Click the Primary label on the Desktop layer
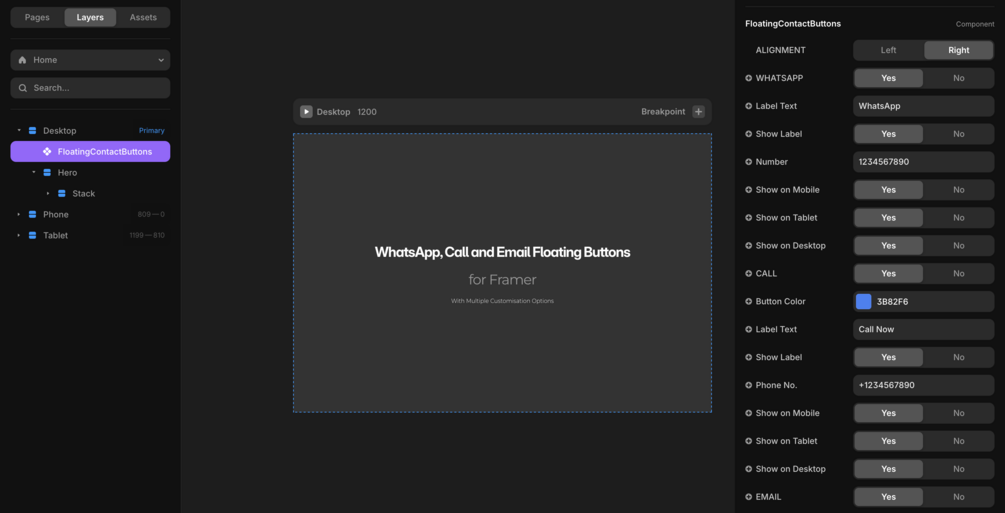 (152, 130)
